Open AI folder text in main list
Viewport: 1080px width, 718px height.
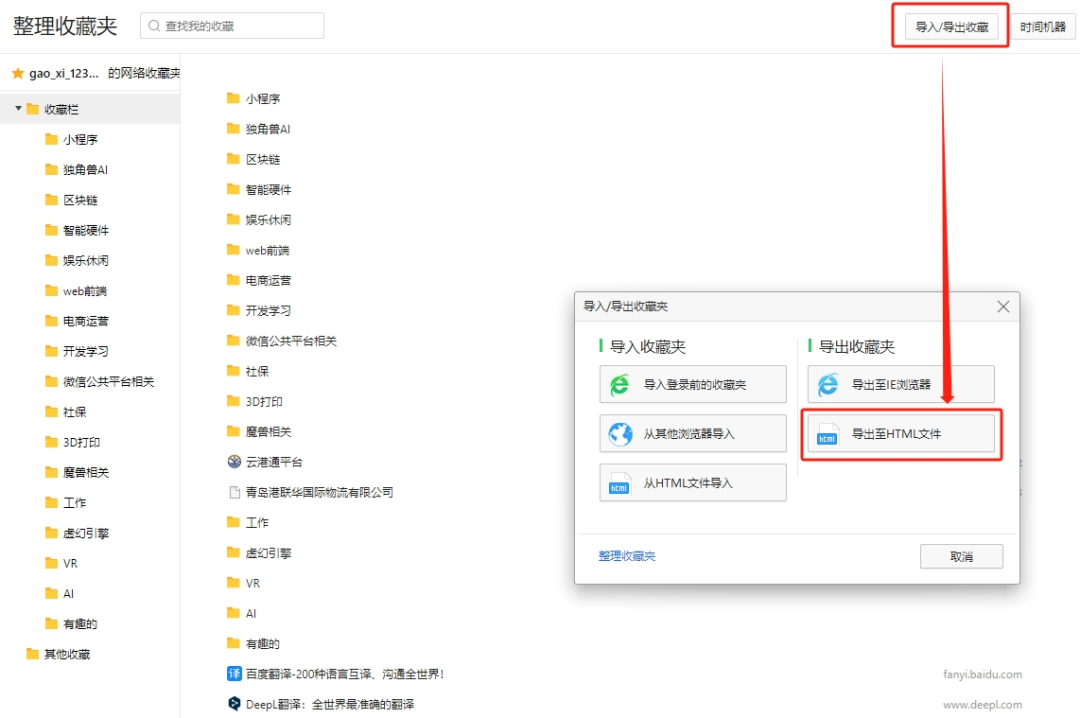(251, 614)
